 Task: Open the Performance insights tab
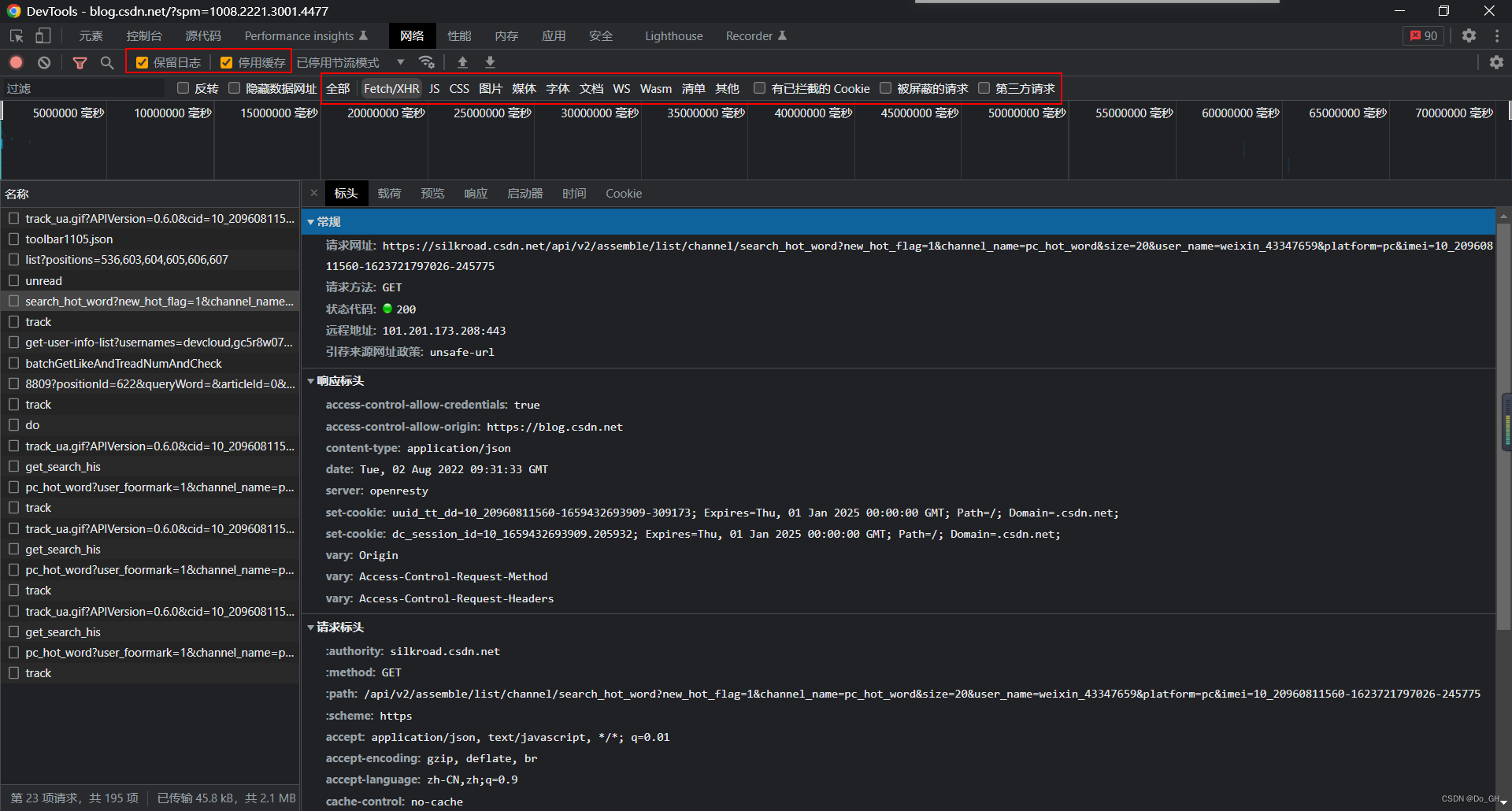tap(306, 36)
